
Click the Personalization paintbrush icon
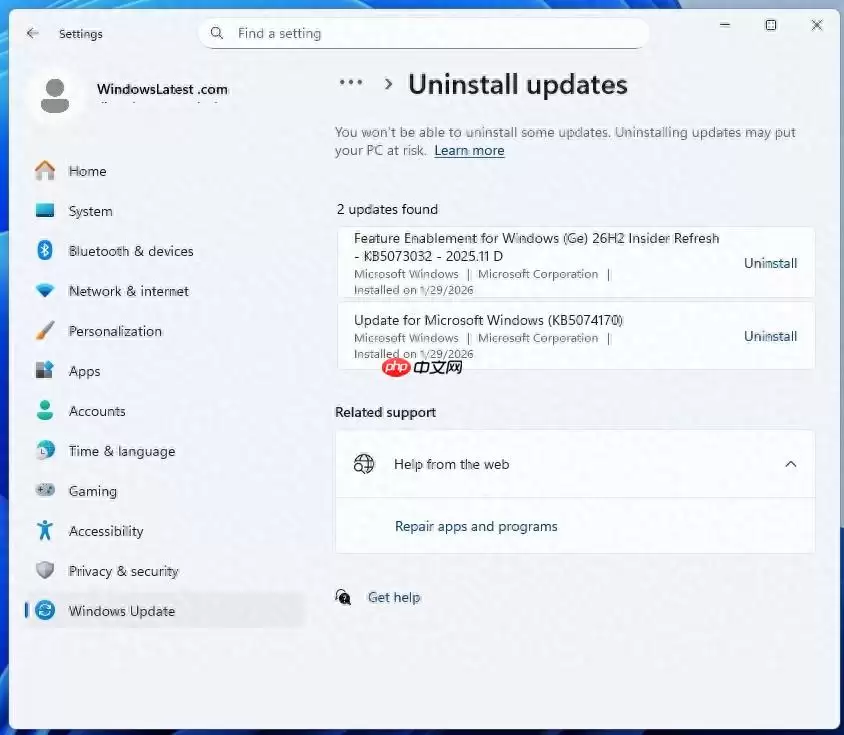coord(45,331)
